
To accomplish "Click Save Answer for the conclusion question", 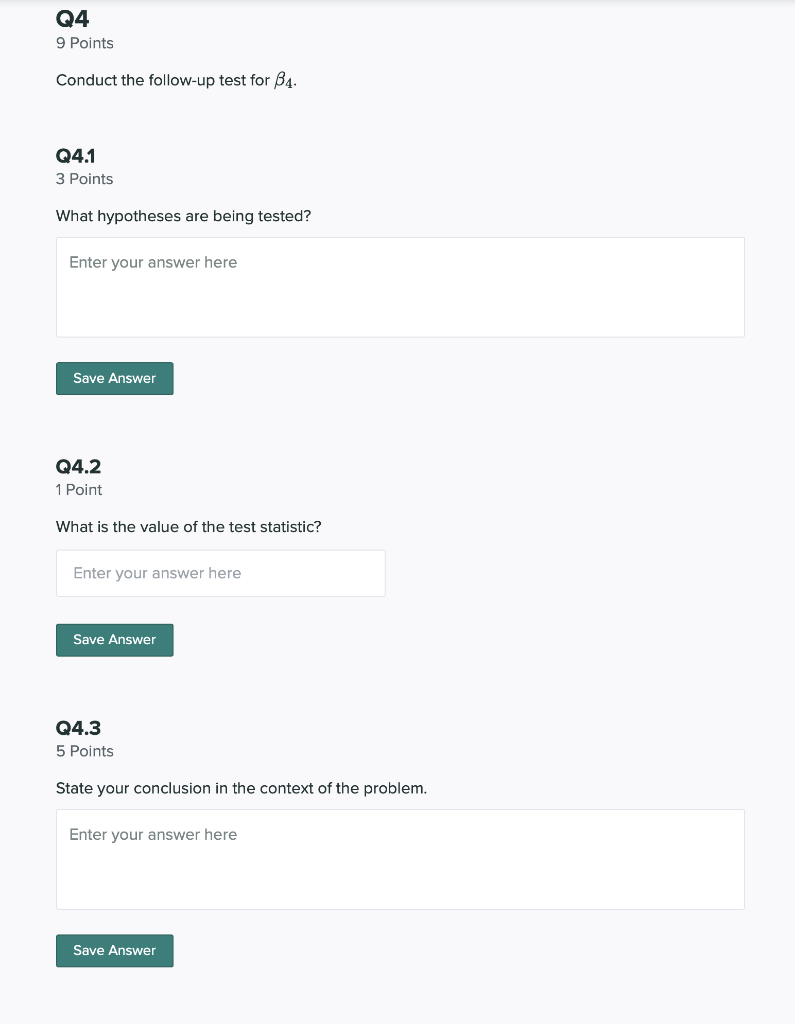I will pyautogui.click(x=114, y=950).
